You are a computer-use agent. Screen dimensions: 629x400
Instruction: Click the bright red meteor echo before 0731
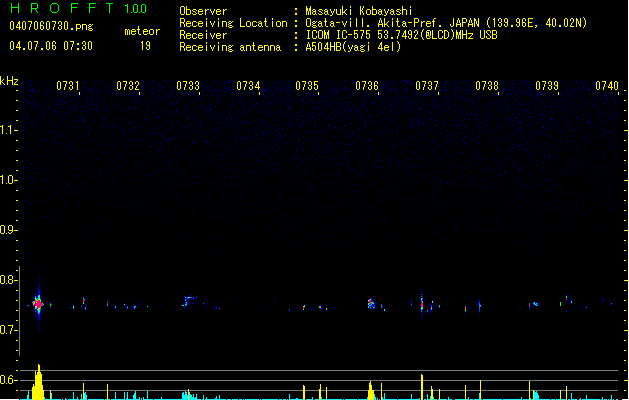point(38,304)
